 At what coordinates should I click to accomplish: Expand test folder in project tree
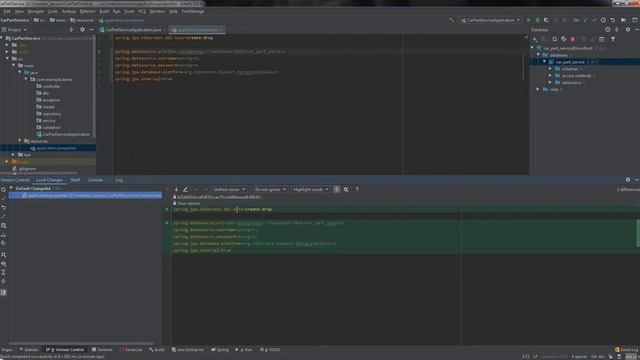[x=13, y=155]
